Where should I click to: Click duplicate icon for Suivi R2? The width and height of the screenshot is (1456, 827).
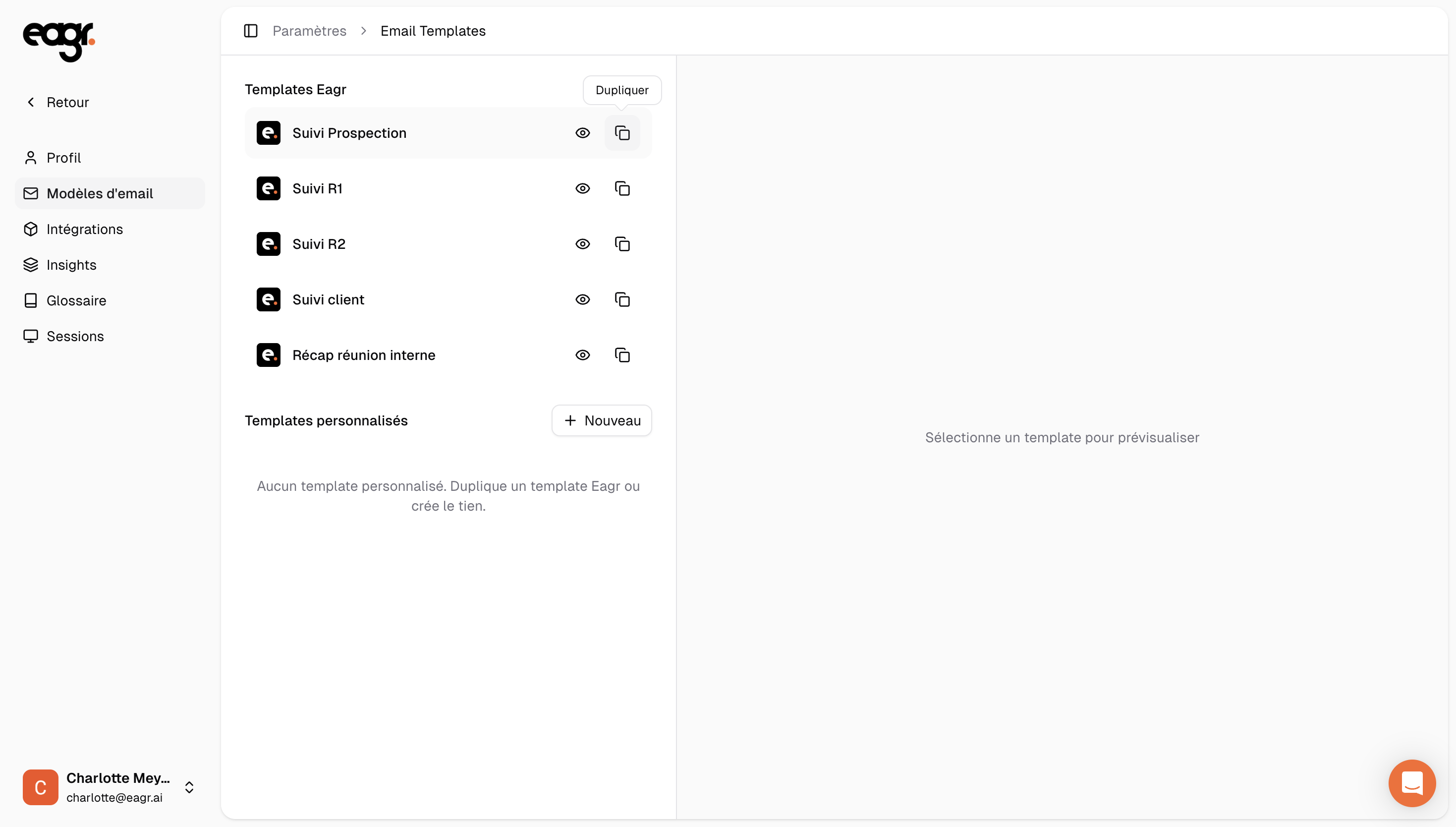tap(622, 244)
